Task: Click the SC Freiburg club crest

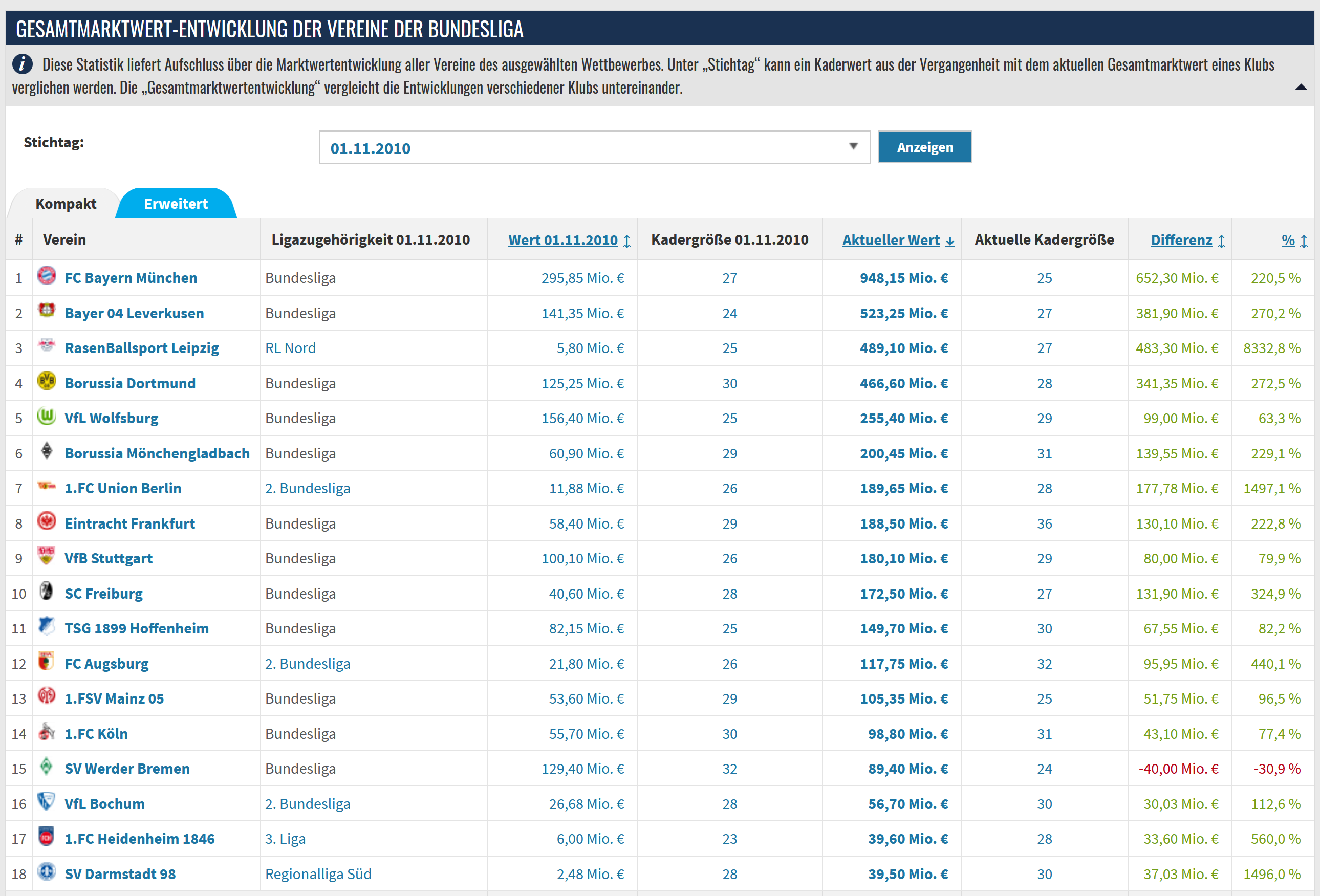Action: [x=47, y=591]
